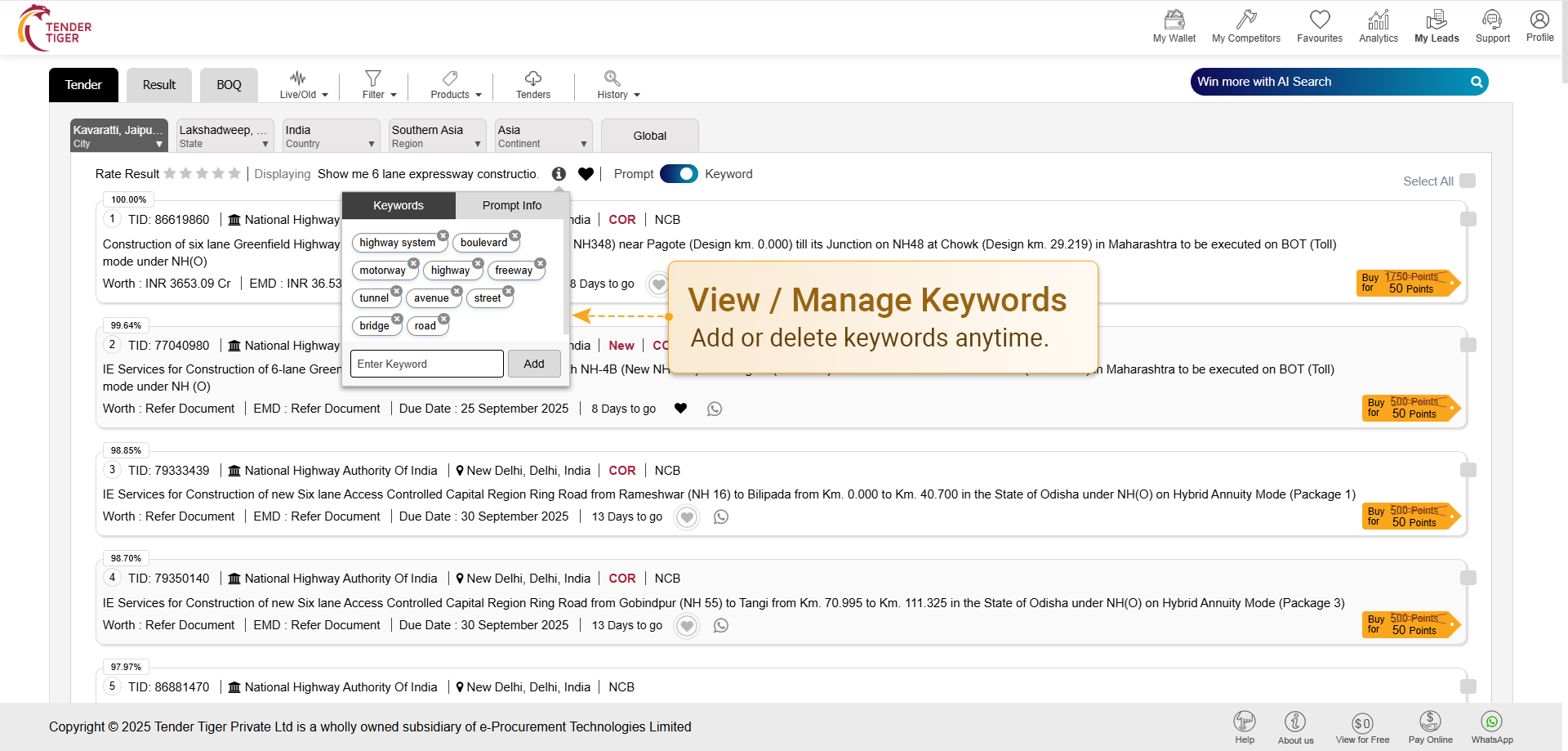Screen dimensions: 1568x751
Task: Check the Select All checkbox
Action: [x=1468, y=181]
